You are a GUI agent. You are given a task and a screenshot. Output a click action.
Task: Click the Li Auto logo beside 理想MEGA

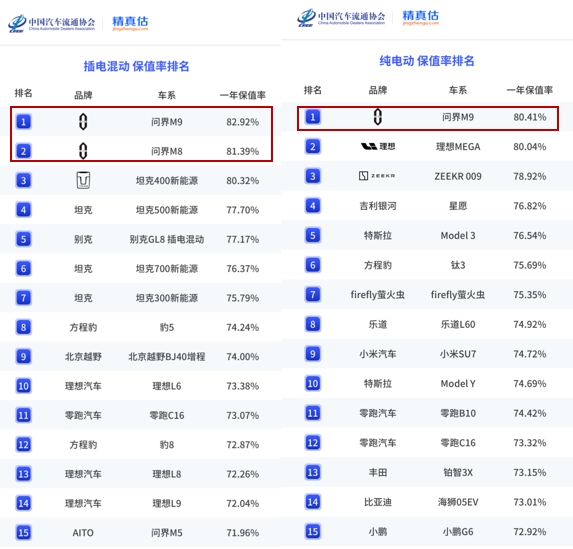[377, 147]
